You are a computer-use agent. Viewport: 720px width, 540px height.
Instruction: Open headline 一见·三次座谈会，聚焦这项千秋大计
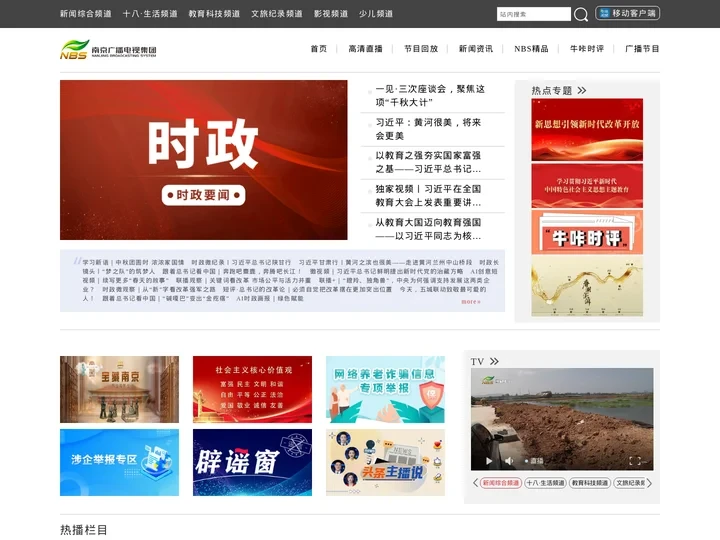[430, 96]
